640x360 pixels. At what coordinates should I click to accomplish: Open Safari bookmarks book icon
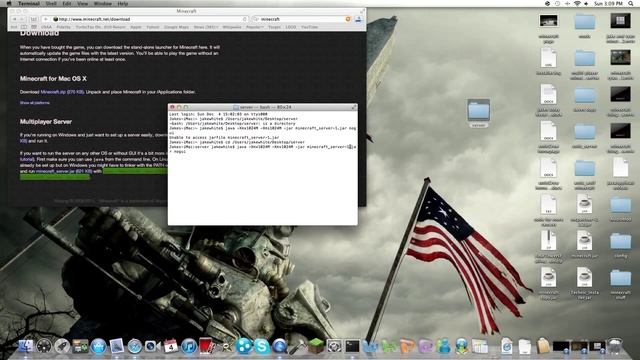tap(24, 27)
